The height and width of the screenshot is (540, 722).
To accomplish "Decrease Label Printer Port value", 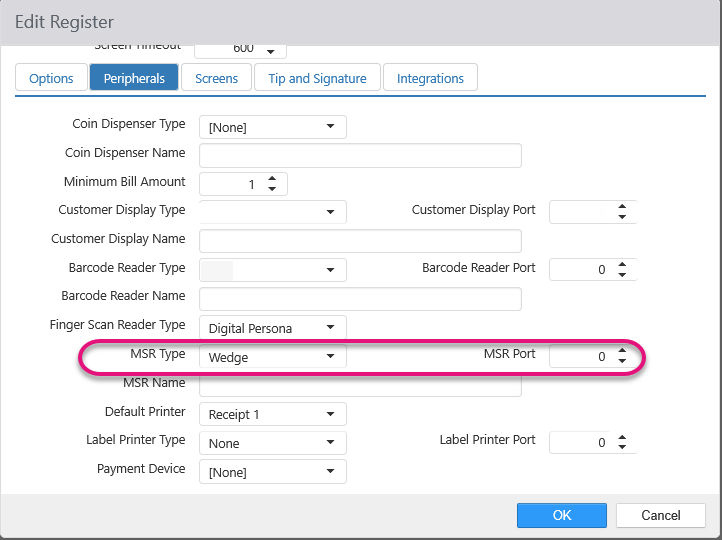I will (622, 447).
